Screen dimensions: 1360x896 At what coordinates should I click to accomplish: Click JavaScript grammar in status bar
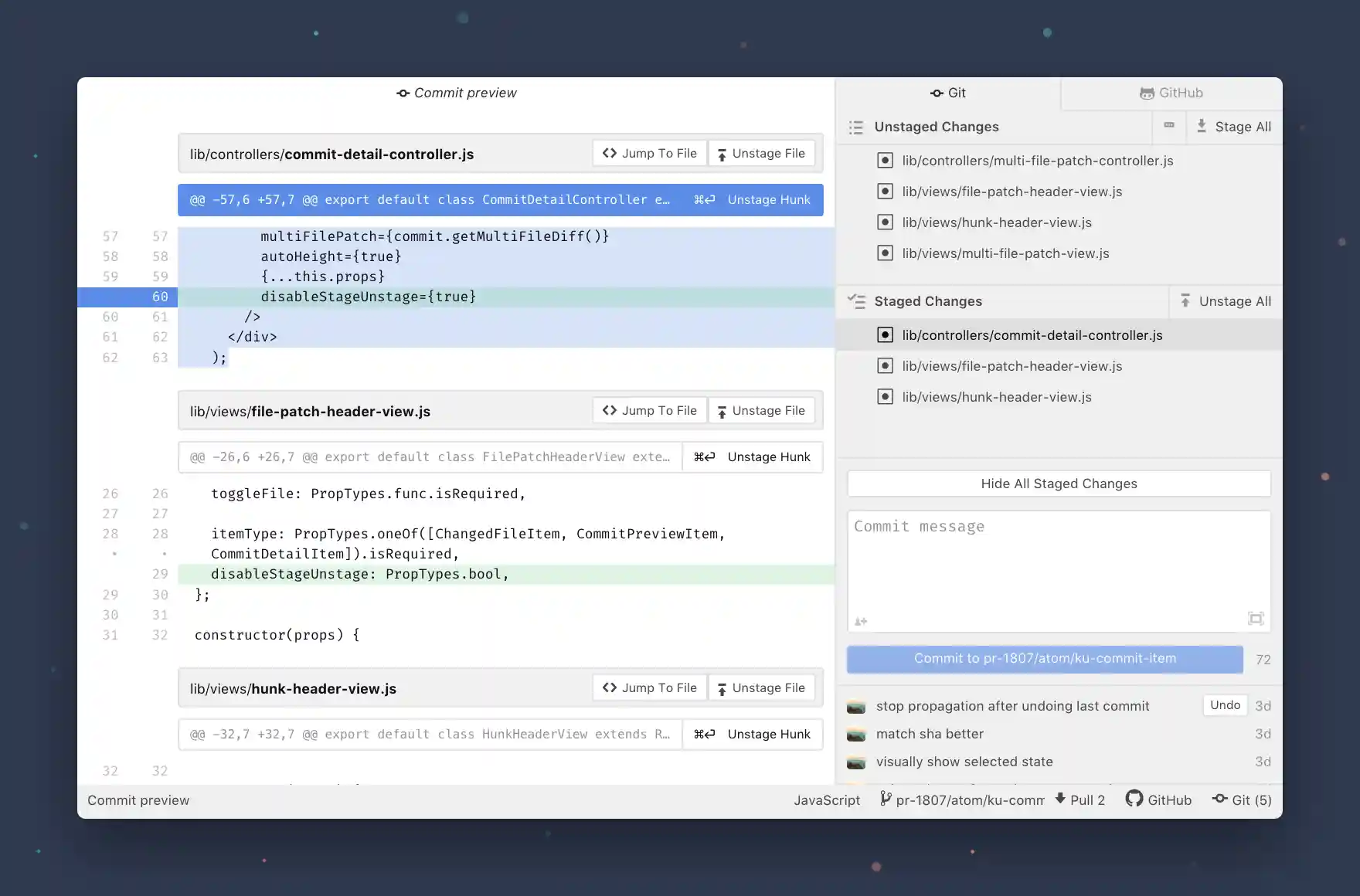click(x=827, y=800)
